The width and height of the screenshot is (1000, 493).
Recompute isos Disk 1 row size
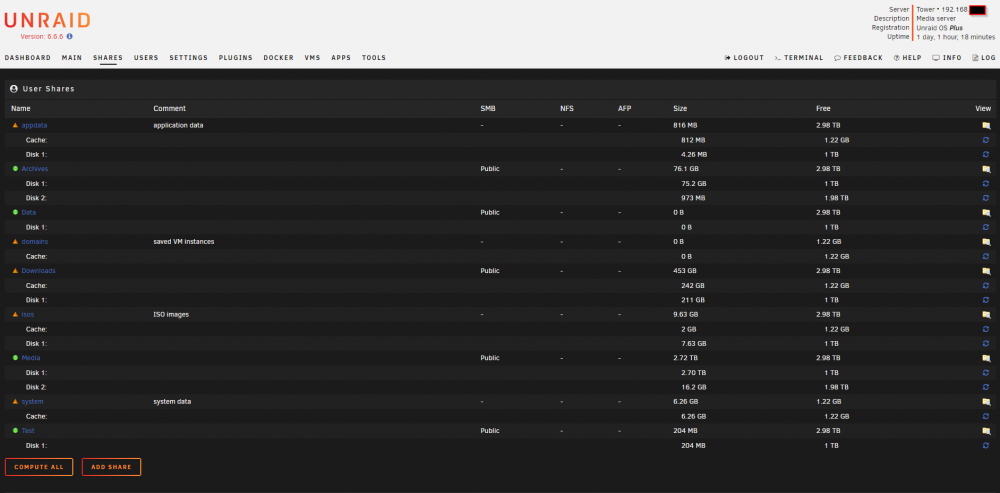click(986, 343)
